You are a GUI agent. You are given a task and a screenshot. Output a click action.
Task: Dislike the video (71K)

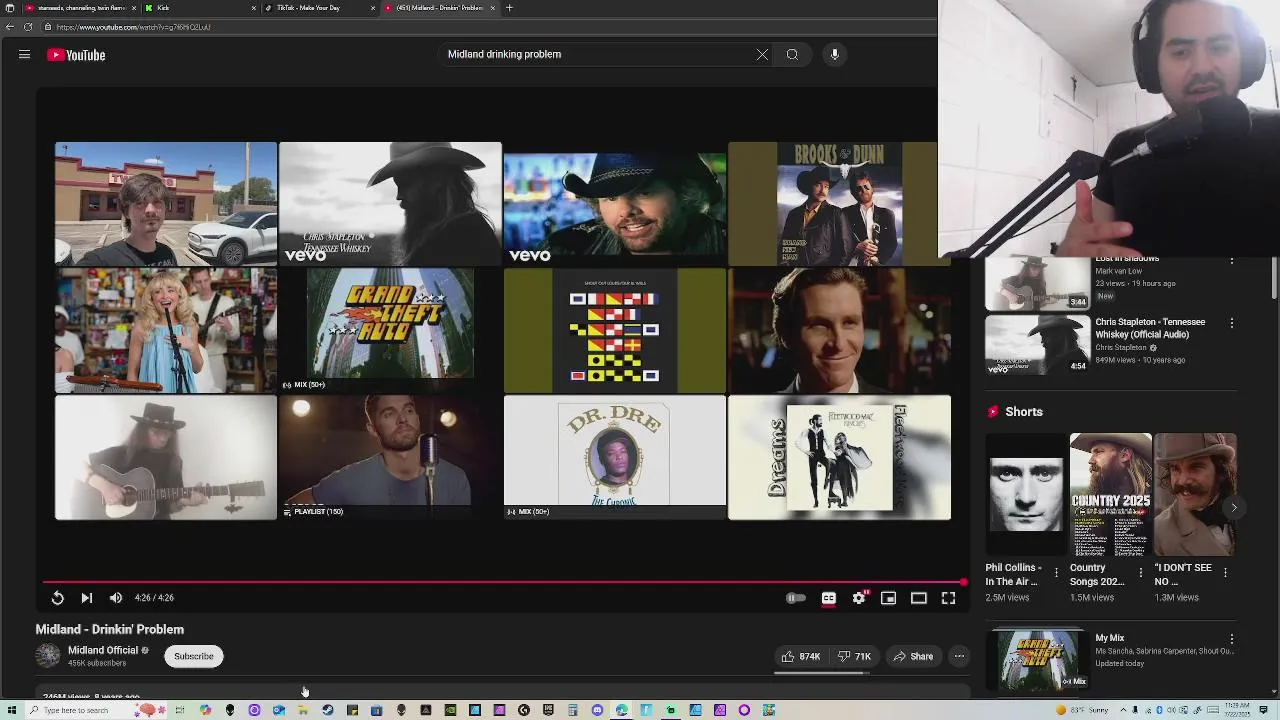(x=854, y=656)
